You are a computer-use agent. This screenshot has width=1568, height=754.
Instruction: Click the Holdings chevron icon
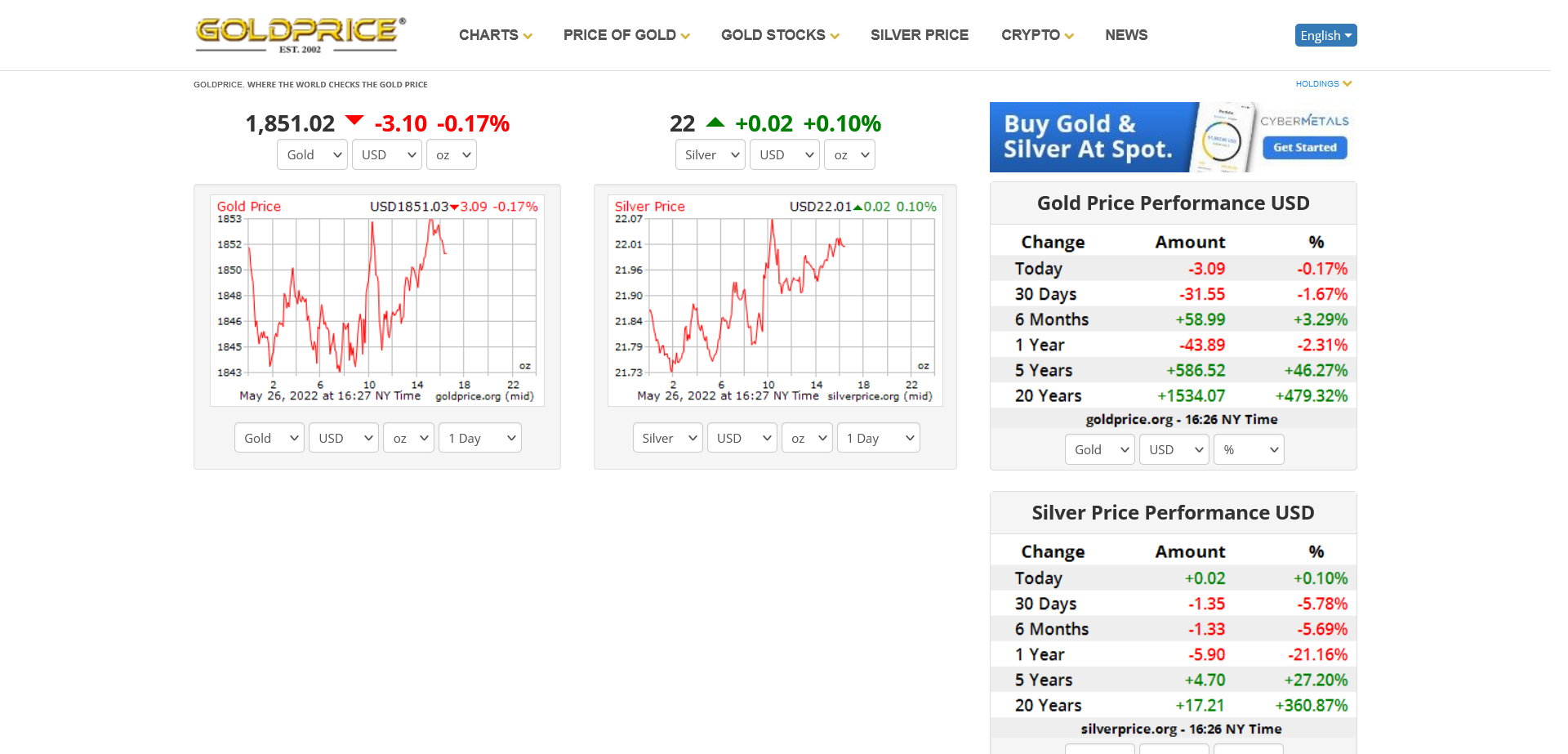(x=1347, y=83)
